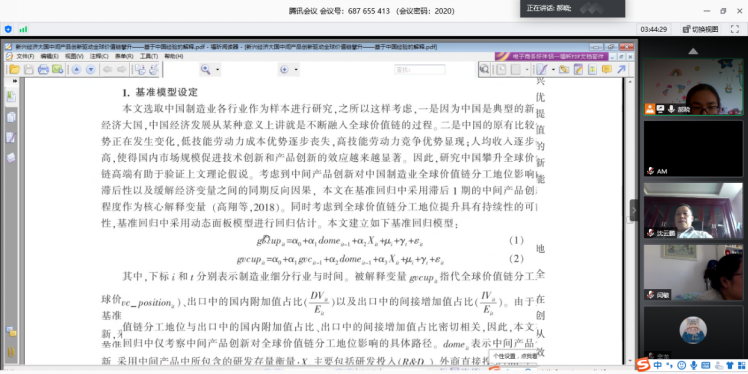748x374 pixels.
Task: Go to next page with down arrow icon
Action: click(91, 70)
